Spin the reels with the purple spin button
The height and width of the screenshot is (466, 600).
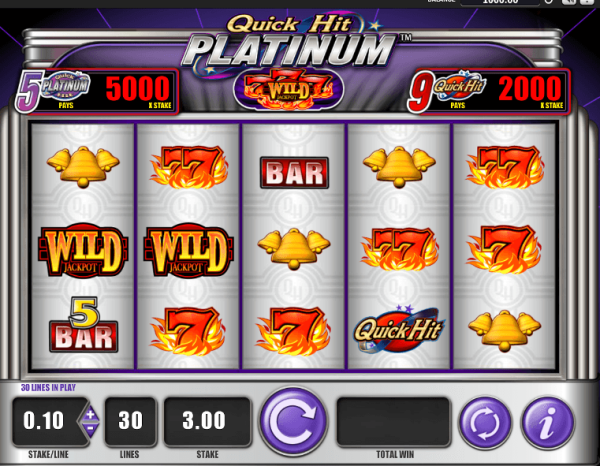pyautogui.click(x=293, y=420)
